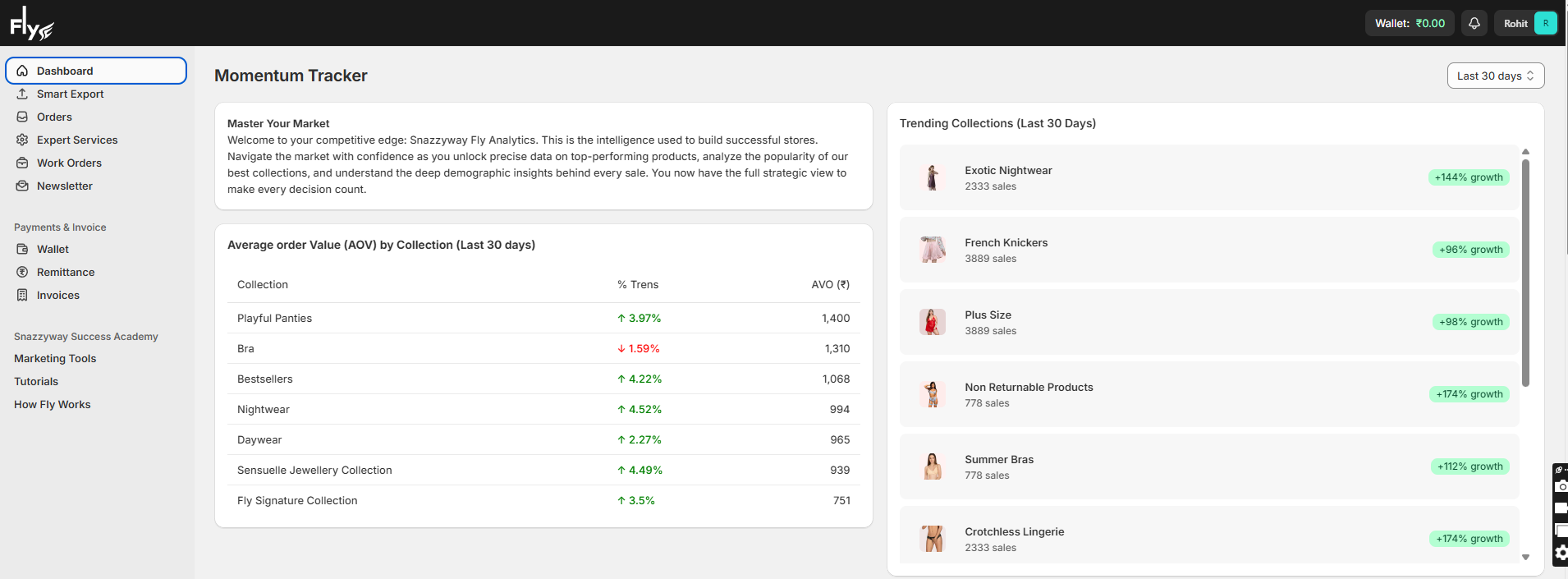The width and height of the screenshot is (1568, 579).
Task: Open Remittance page
Action: [66, 272]
